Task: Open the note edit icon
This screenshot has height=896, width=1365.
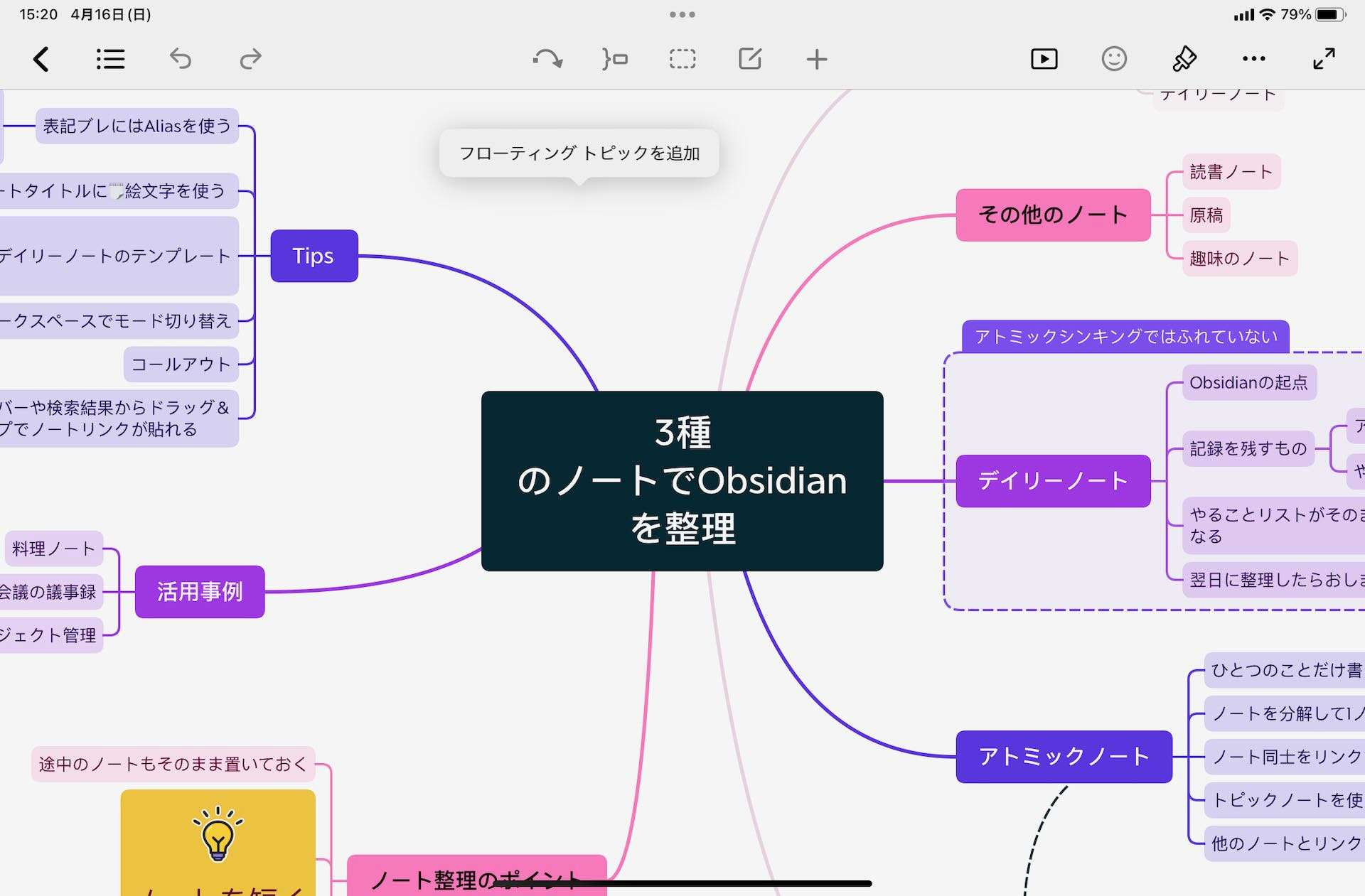Action: click(x=750, y=59)
